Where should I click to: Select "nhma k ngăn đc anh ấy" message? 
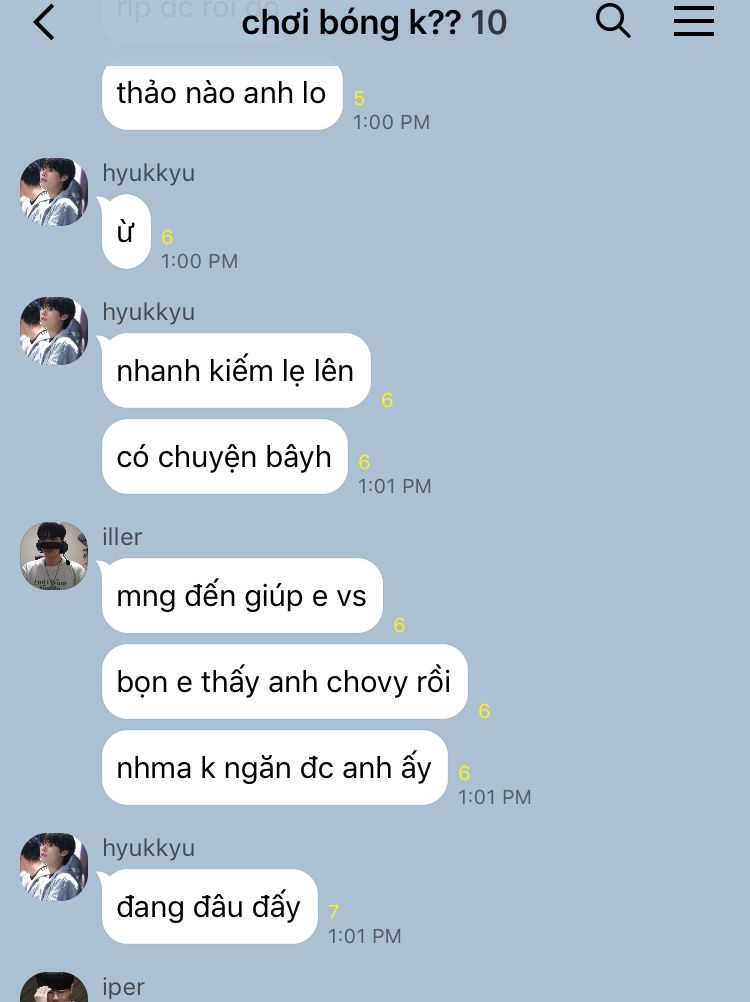[x=275, y=767]
